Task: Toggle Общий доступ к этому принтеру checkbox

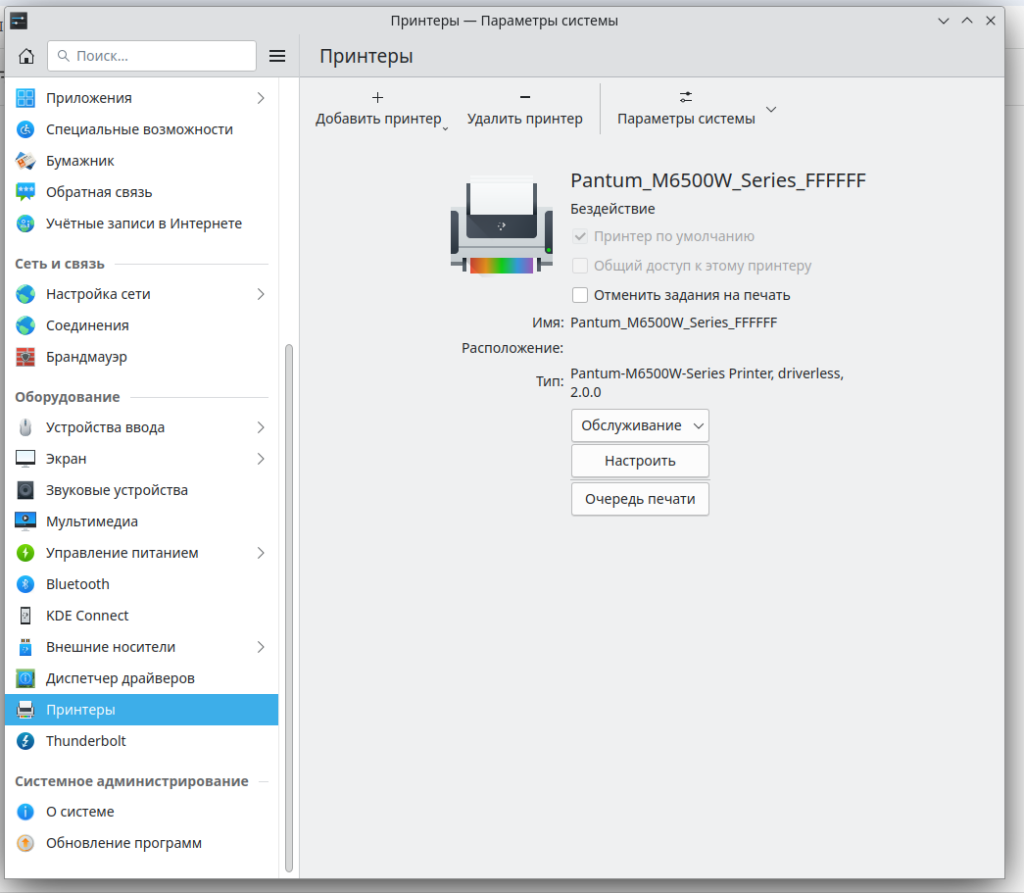Action: pos(580,266)
